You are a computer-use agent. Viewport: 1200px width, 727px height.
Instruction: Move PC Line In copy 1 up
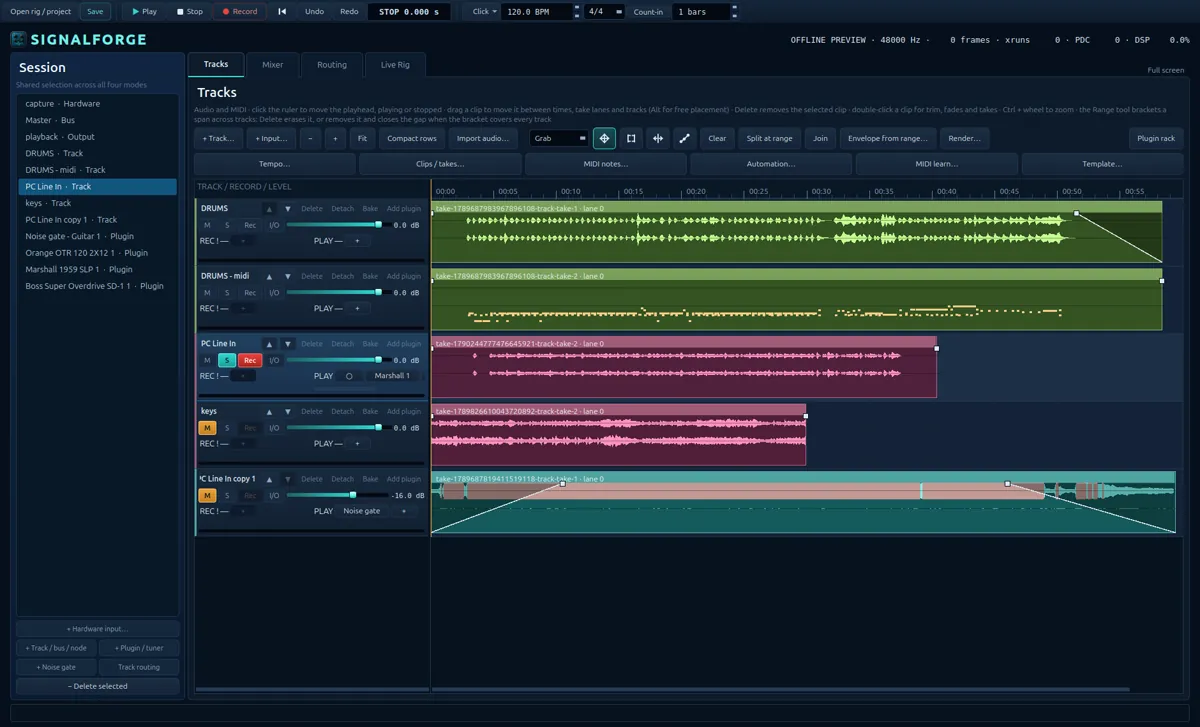click(x=269, y=479)
